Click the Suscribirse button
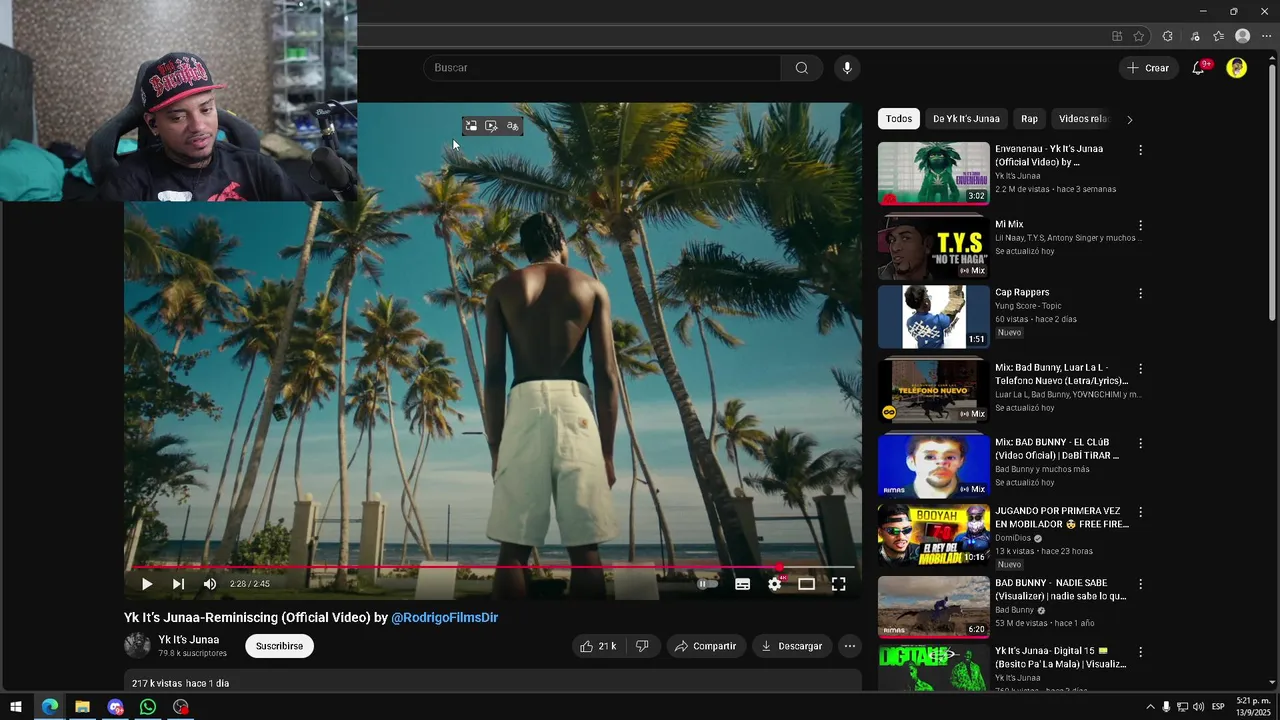1280x720 pixels. tap(279, 646)
